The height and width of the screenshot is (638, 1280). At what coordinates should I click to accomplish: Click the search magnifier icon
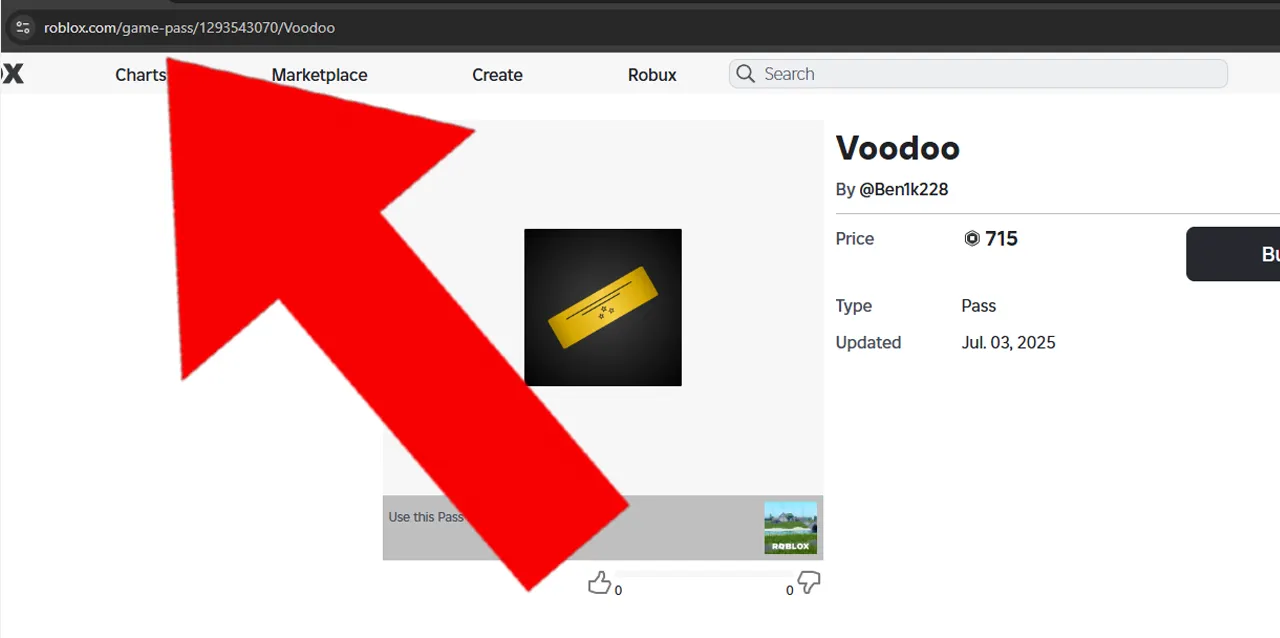(745, 74)
